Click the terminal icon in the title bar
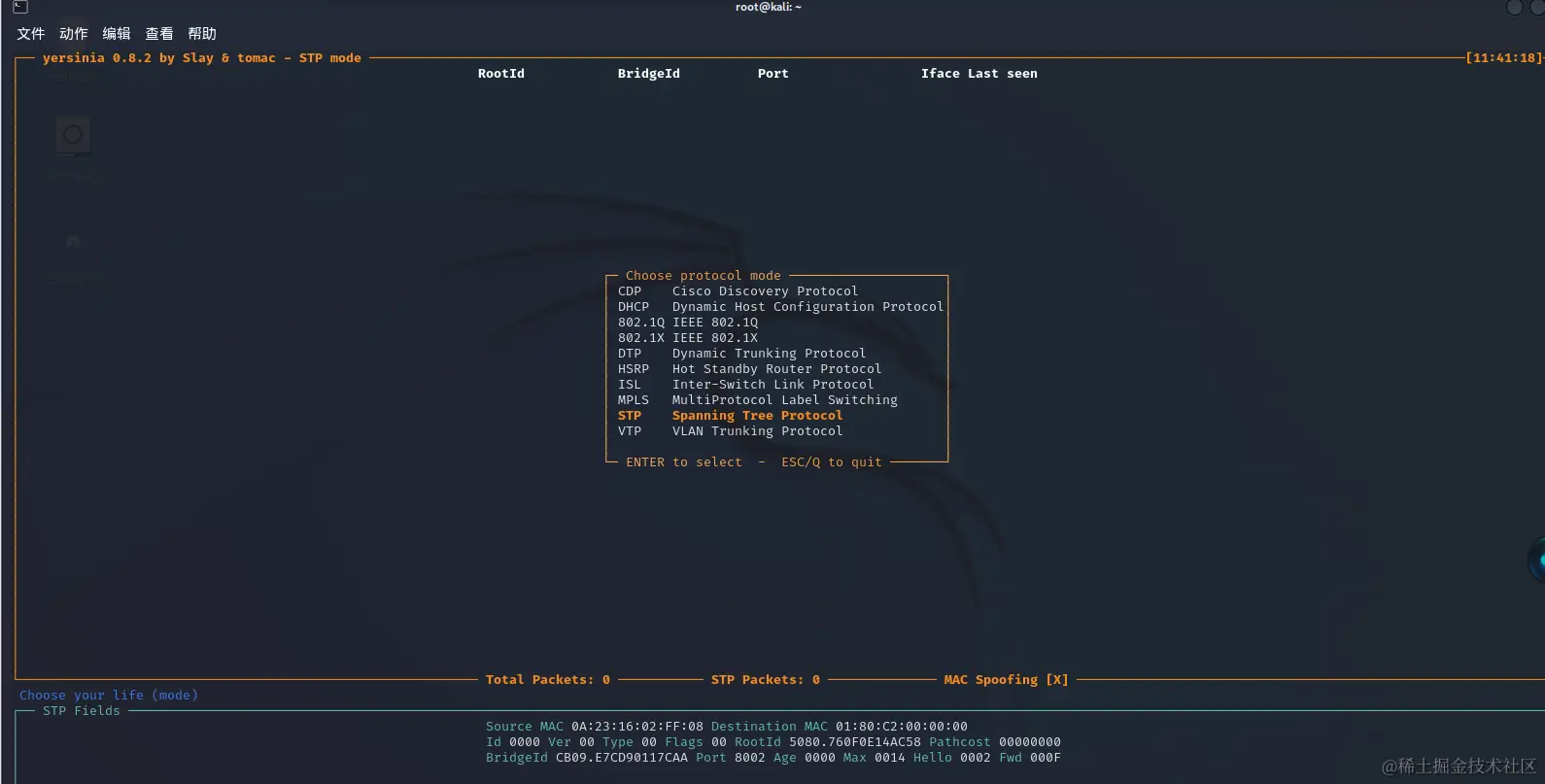Viewport: 1545px width, 784px height. [20, 7]
